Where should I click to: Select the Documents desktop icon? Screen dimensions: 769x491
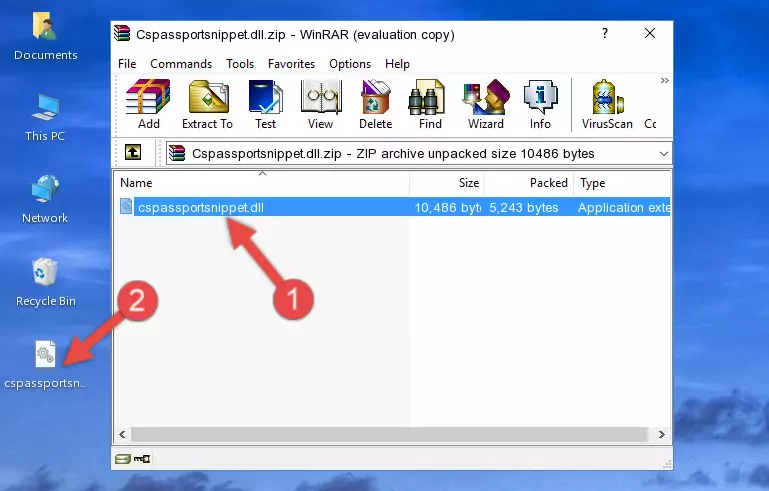point(45,36)
